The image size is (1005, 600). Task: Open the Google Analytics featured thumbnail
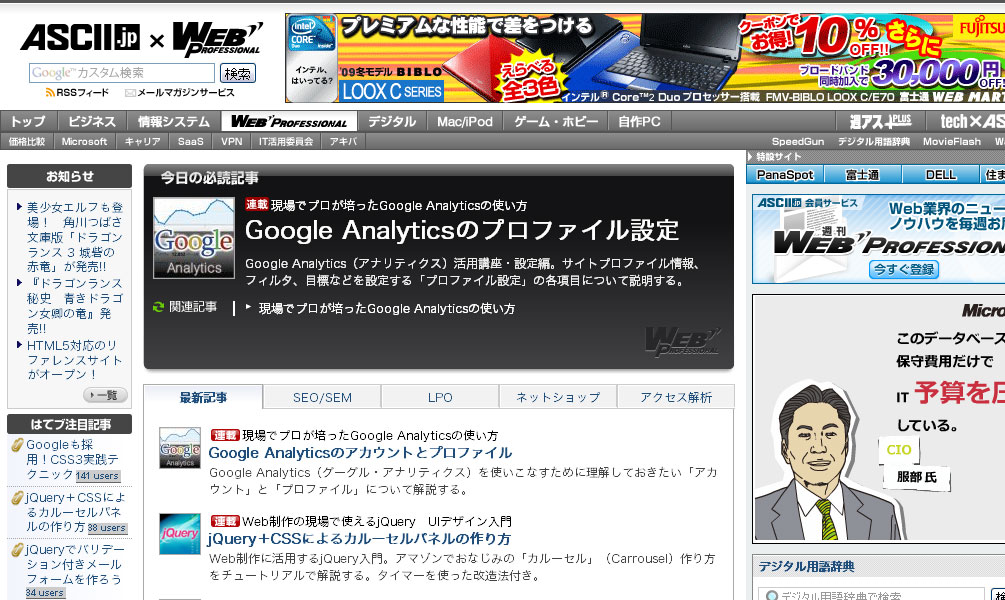tap(193, 238)
